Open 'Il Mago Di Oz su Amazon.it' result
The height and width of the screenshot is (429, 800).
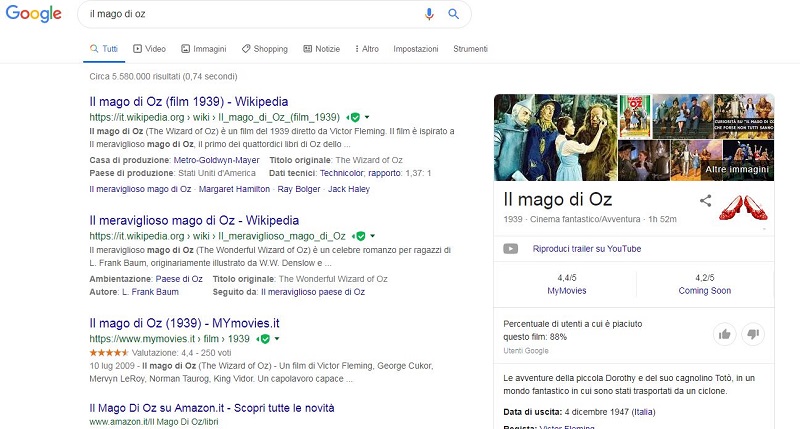point(212,408)
